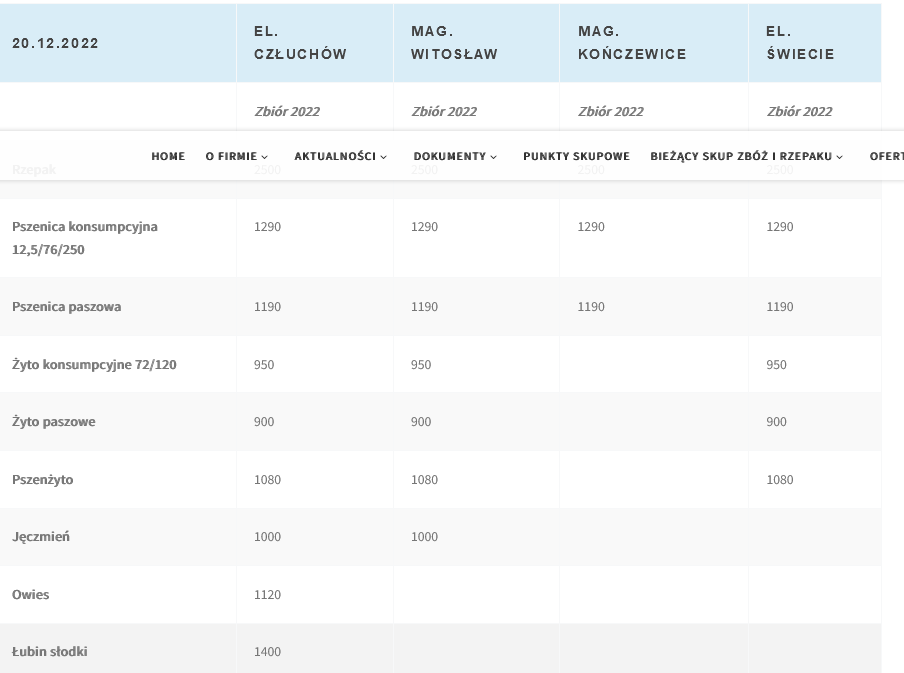This screenshot has width=904, height=673.
Task: Click the MAG. KOŃCZEWICE column header
Action: click(x=632, y=43)
